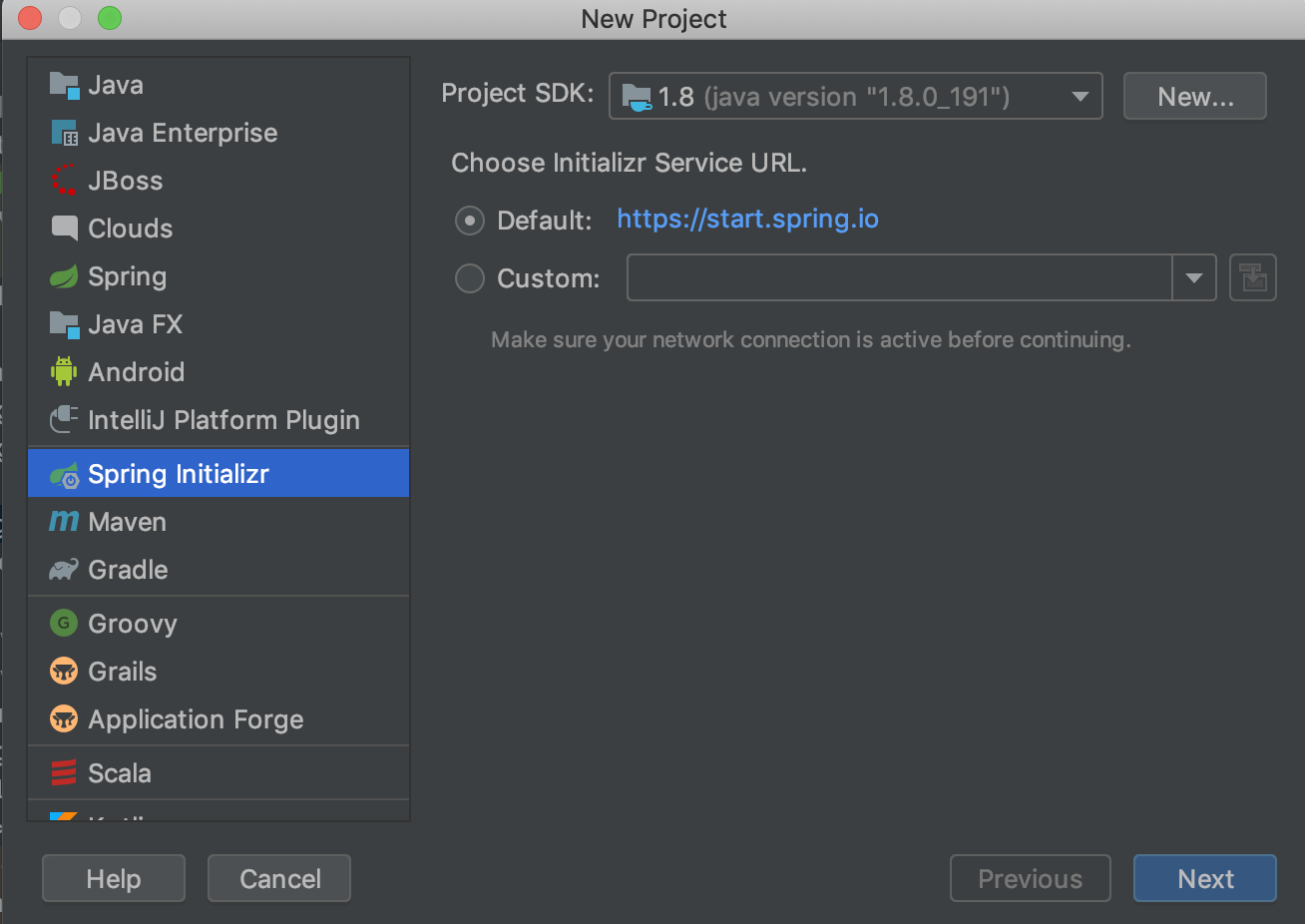Screen dimensions: 1305x924
Task: Click the green zoom window button
Action: [110, 18]
